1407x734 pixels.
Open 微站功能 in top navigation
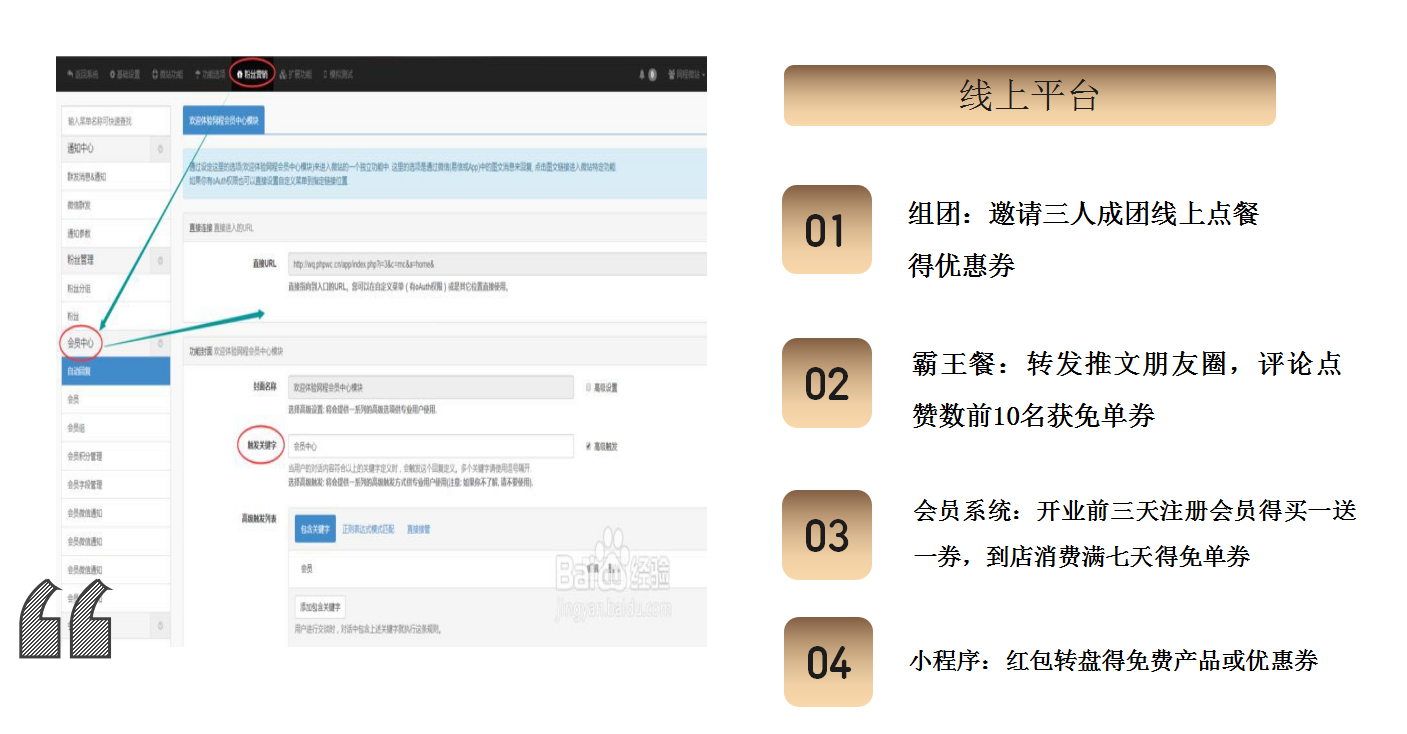coord(168,75)
